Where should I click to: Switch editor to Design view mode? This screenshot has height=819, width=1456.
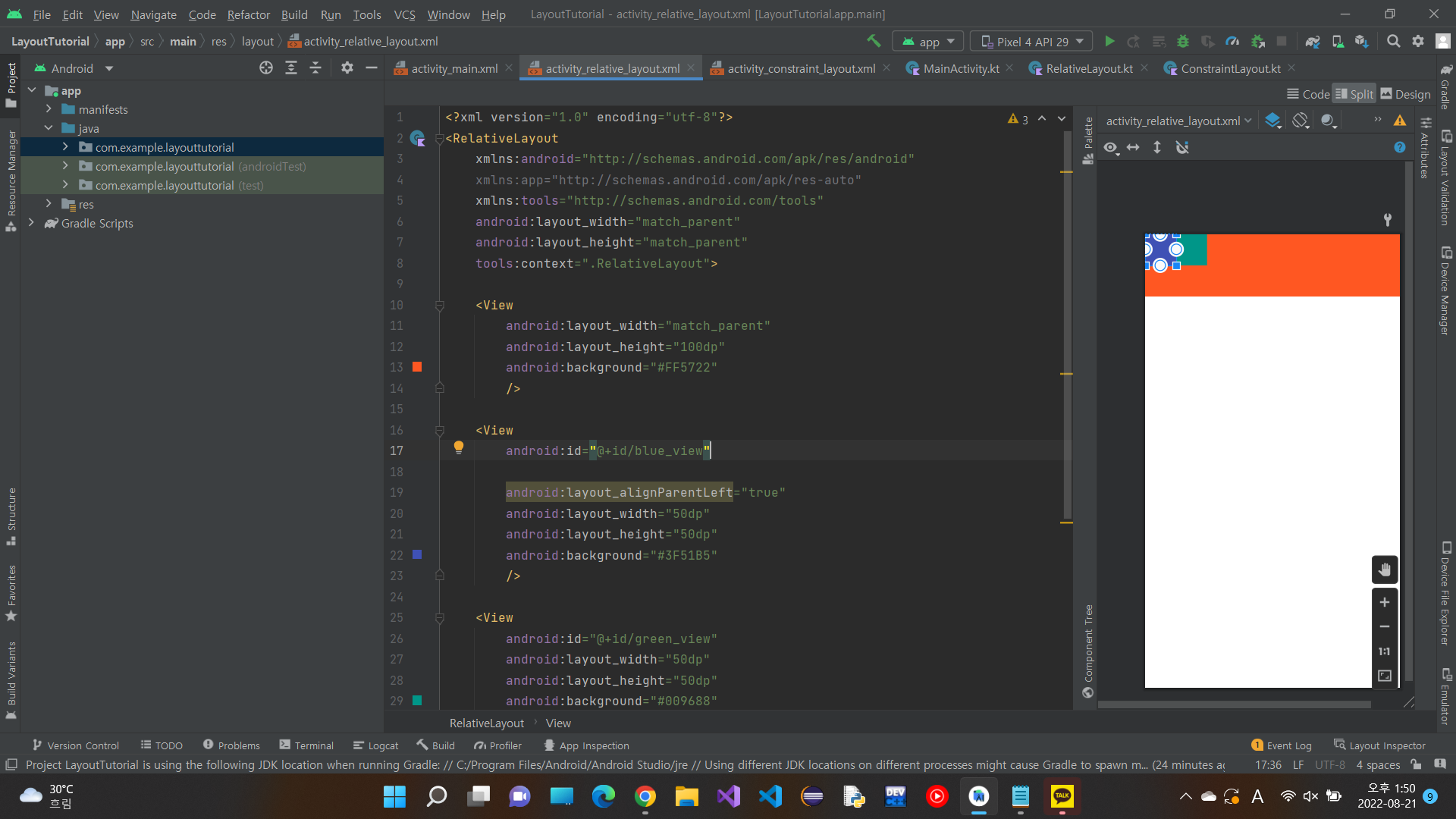click(1405, 94)
